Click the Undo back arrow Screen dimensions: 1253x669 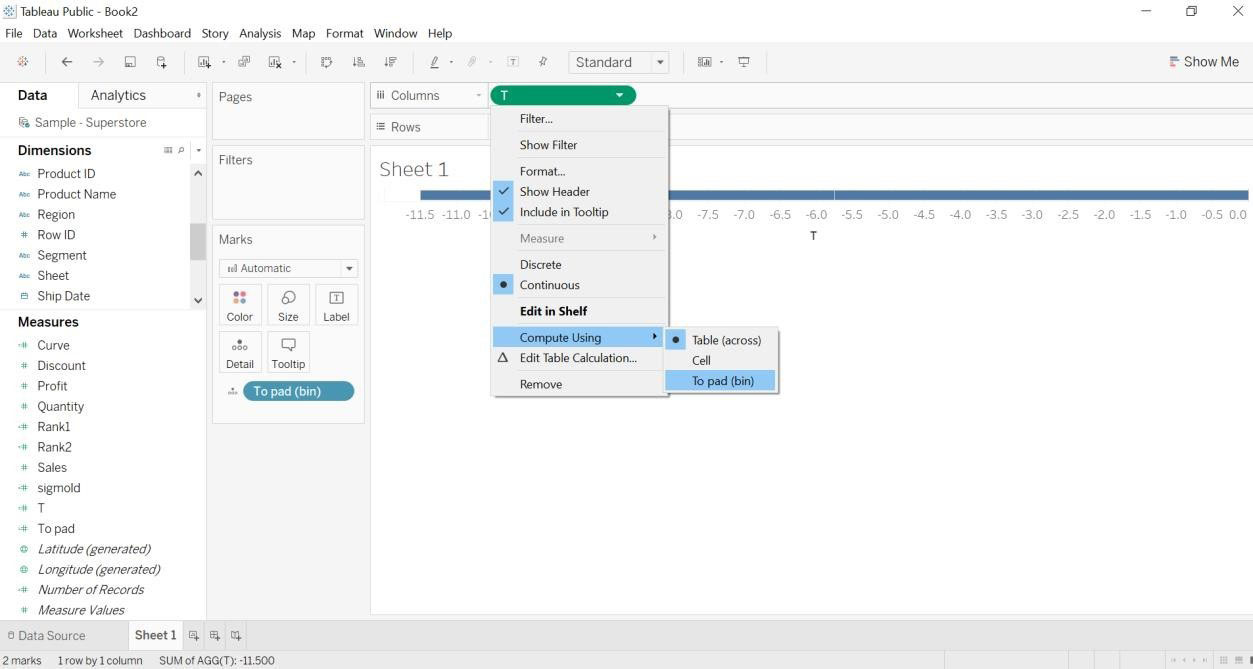67,62
